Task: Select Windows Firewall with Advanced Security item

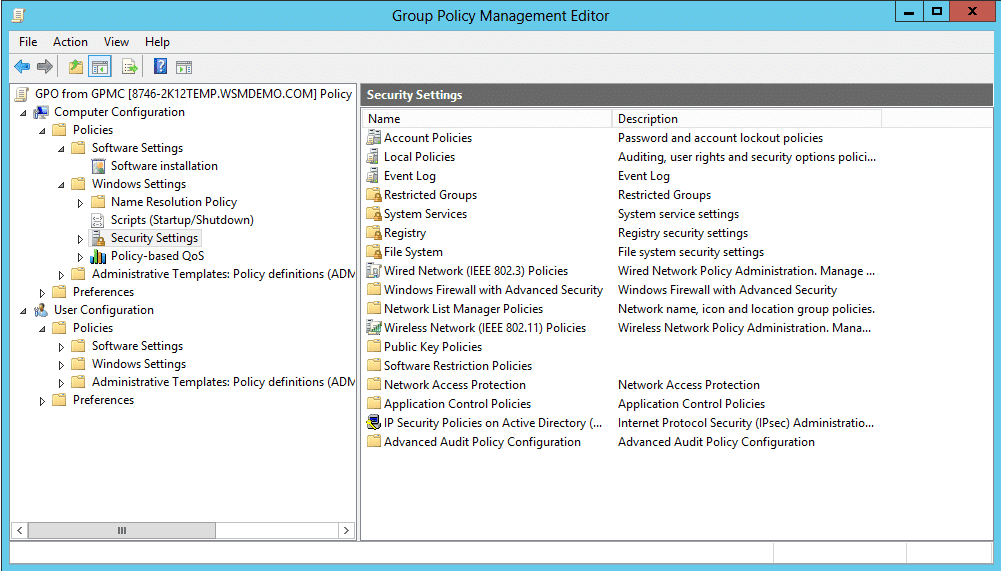Action: point(493,290)
